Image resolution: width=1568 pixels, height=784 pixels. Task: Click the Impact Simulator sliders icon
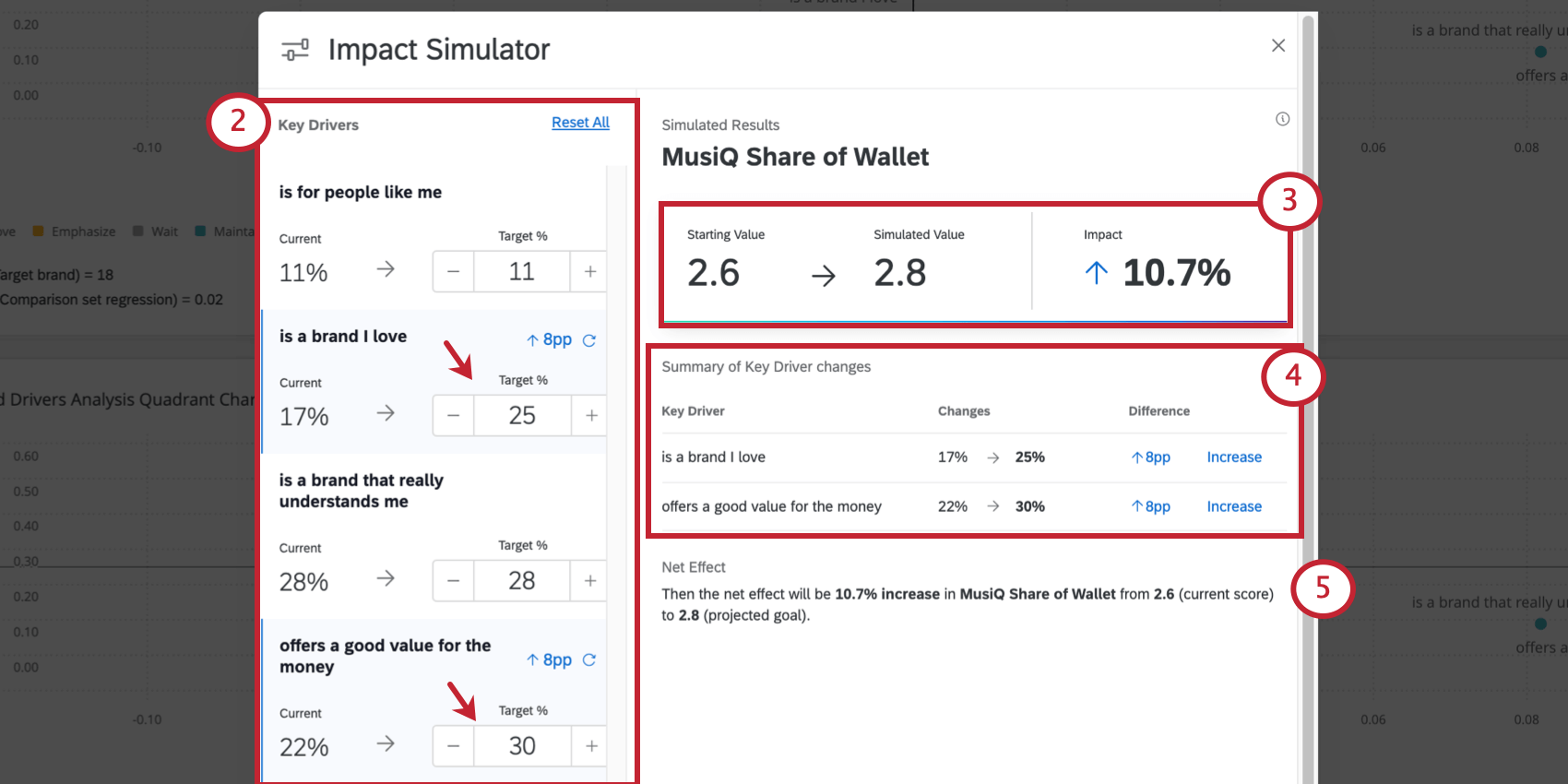[295, 50]
